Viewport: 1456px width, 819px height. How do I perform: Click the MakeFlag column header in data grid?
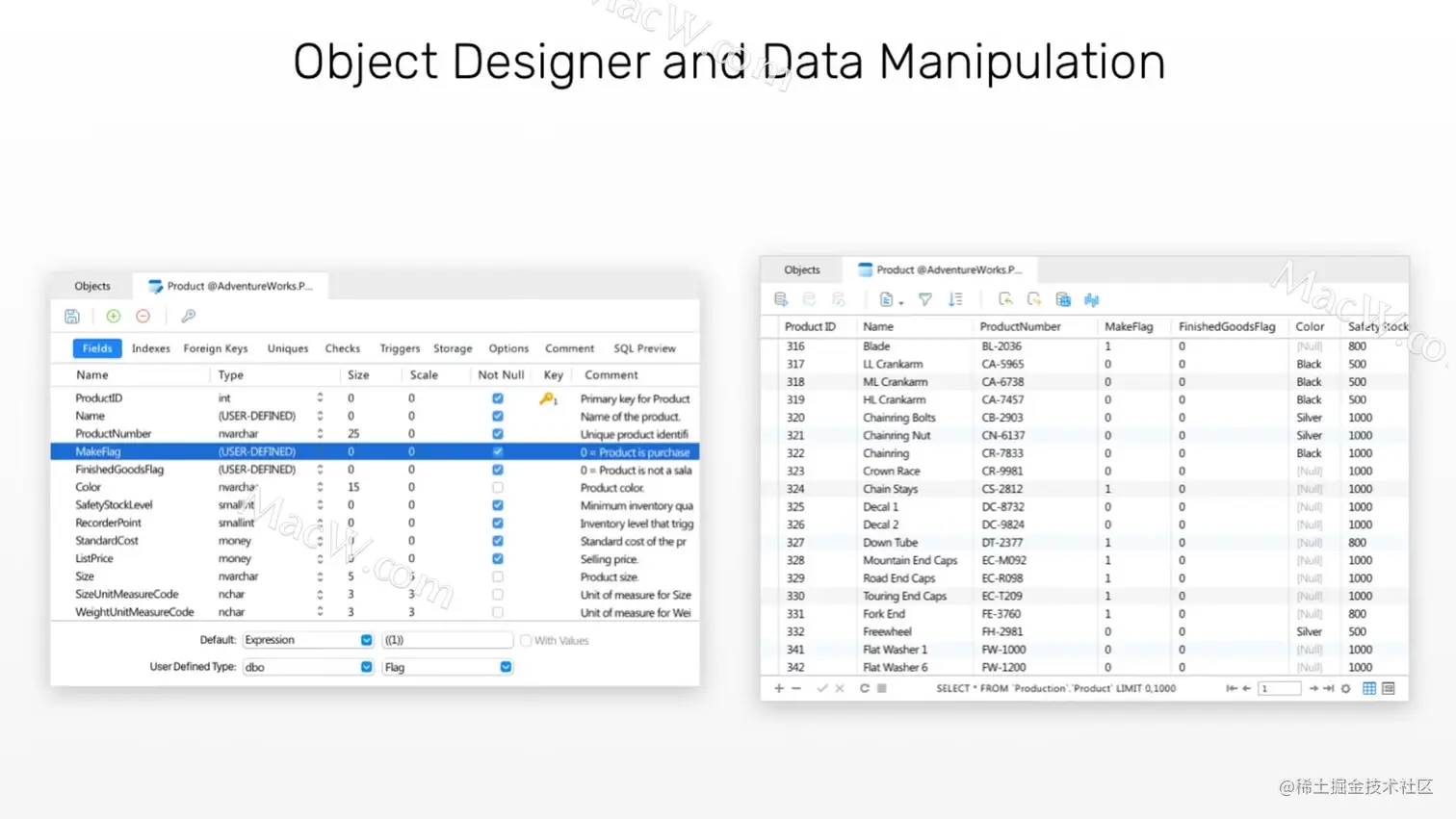[x=1129, y=326]
